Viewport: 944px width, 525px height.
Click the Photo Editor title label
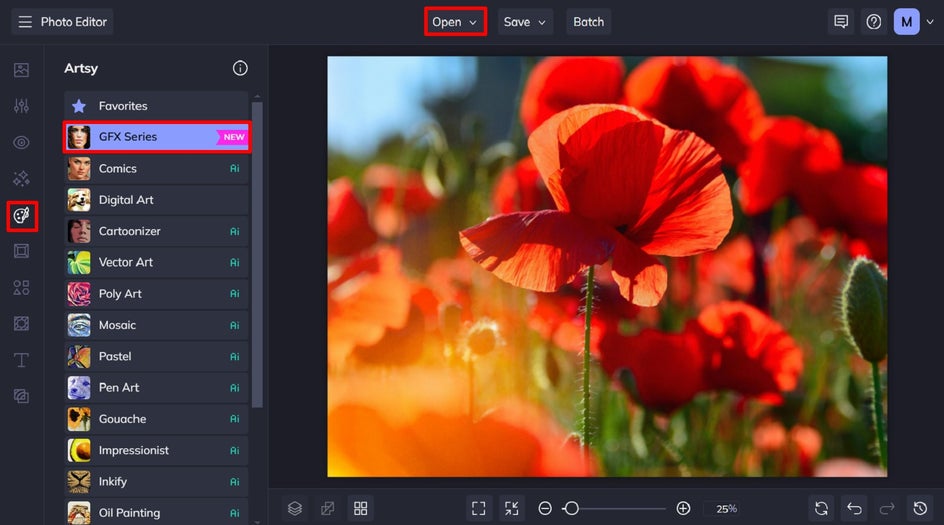pos(73,22)
